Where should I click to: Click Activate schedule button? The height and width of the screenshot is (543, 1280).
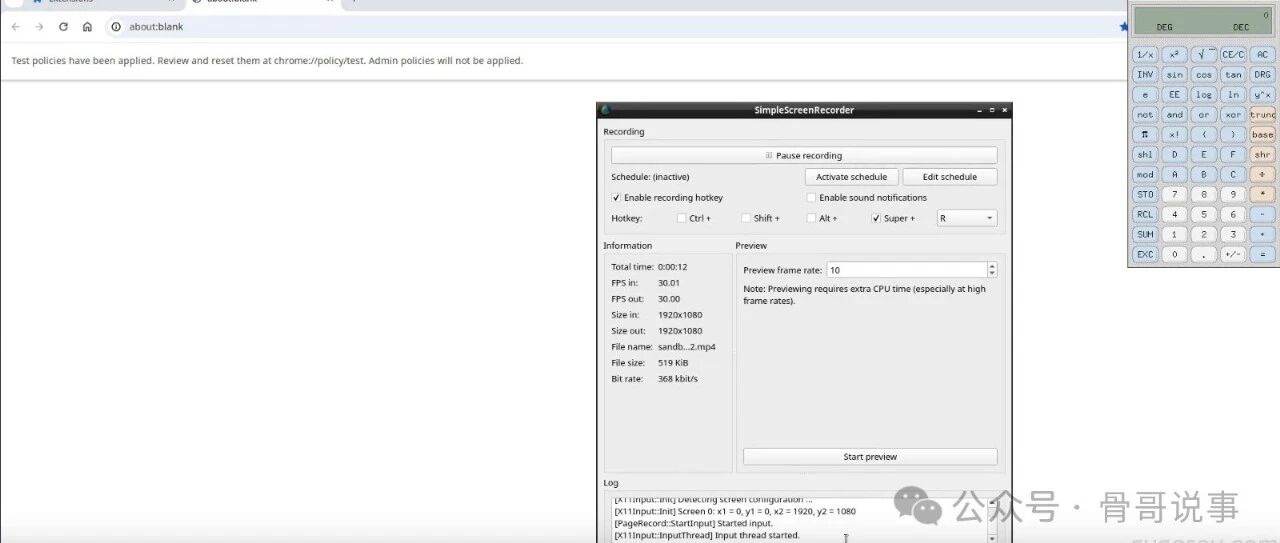point(852,177)
